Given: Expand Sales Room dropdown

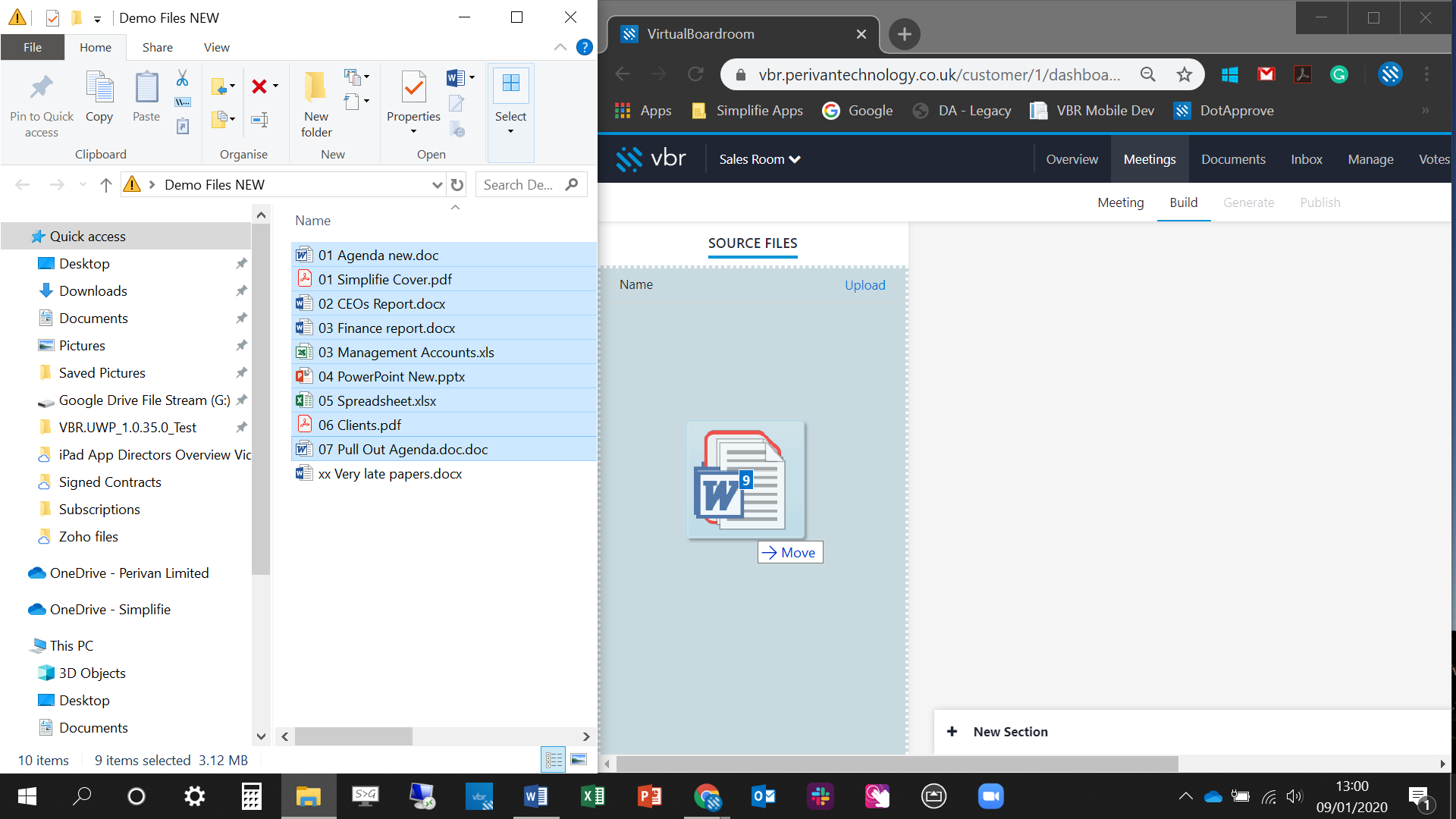Looking at the screenshot, I should [x=759, y=159].
